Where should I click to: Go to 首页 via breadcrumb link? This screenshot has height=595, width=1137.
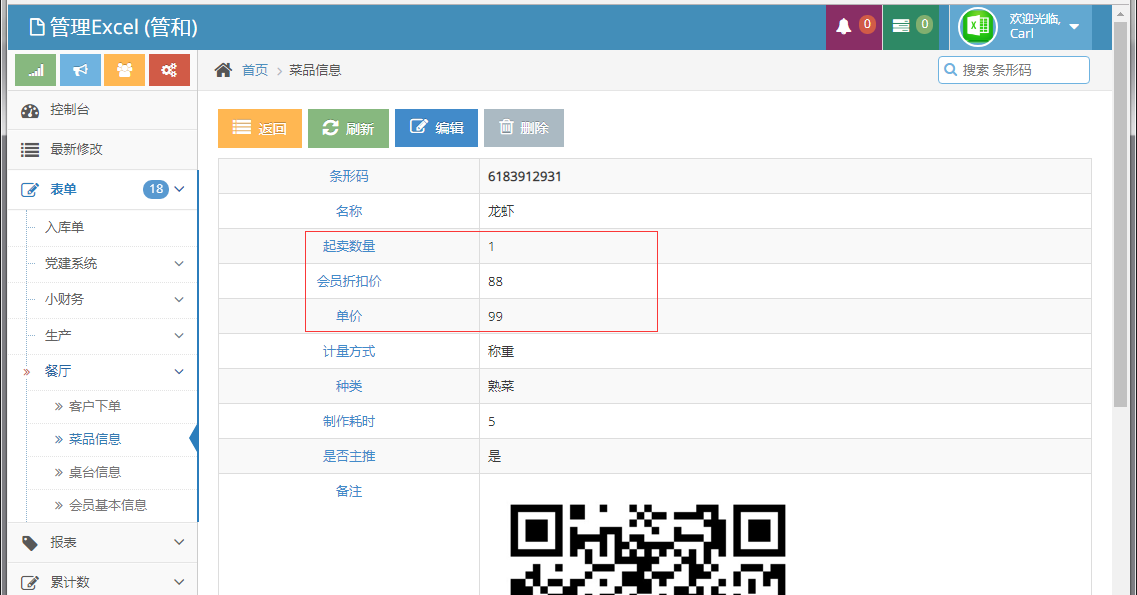point(255,70)
